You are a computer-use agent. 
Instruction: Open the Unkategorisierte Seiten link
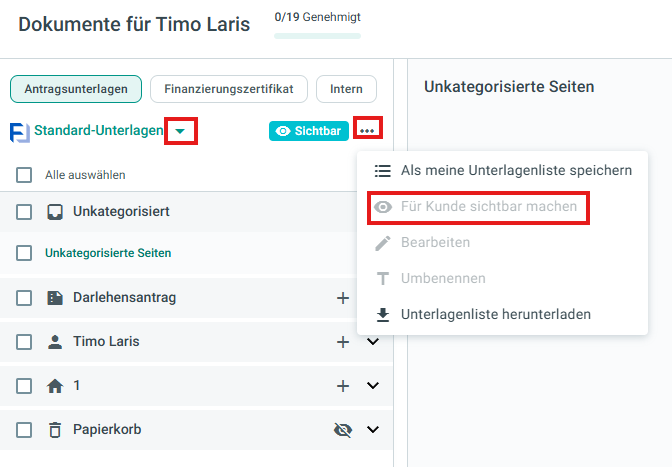[x=108, y=253]
